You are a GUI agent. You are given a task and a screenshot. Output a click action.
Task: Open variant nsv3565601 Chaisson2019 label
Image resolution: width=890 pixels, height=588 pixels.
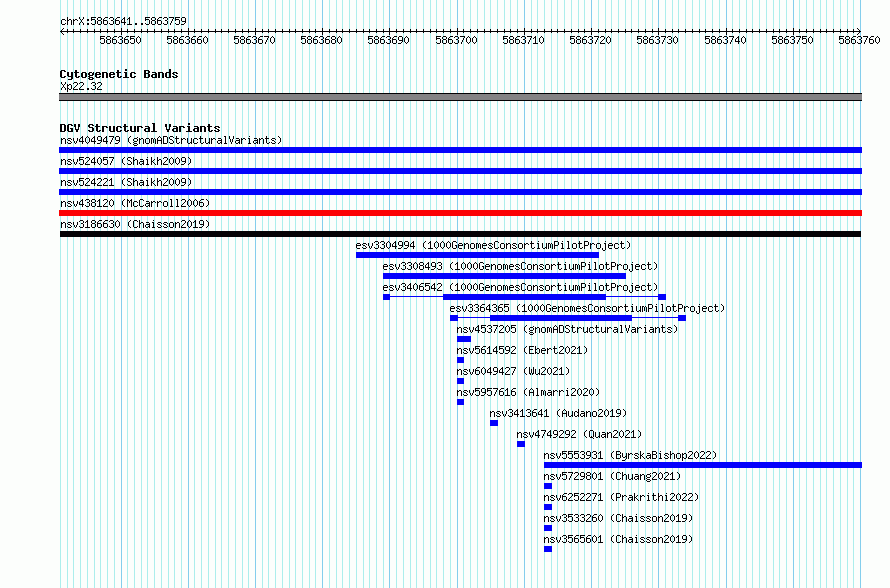pyautogui.click(x=618, y=539)
